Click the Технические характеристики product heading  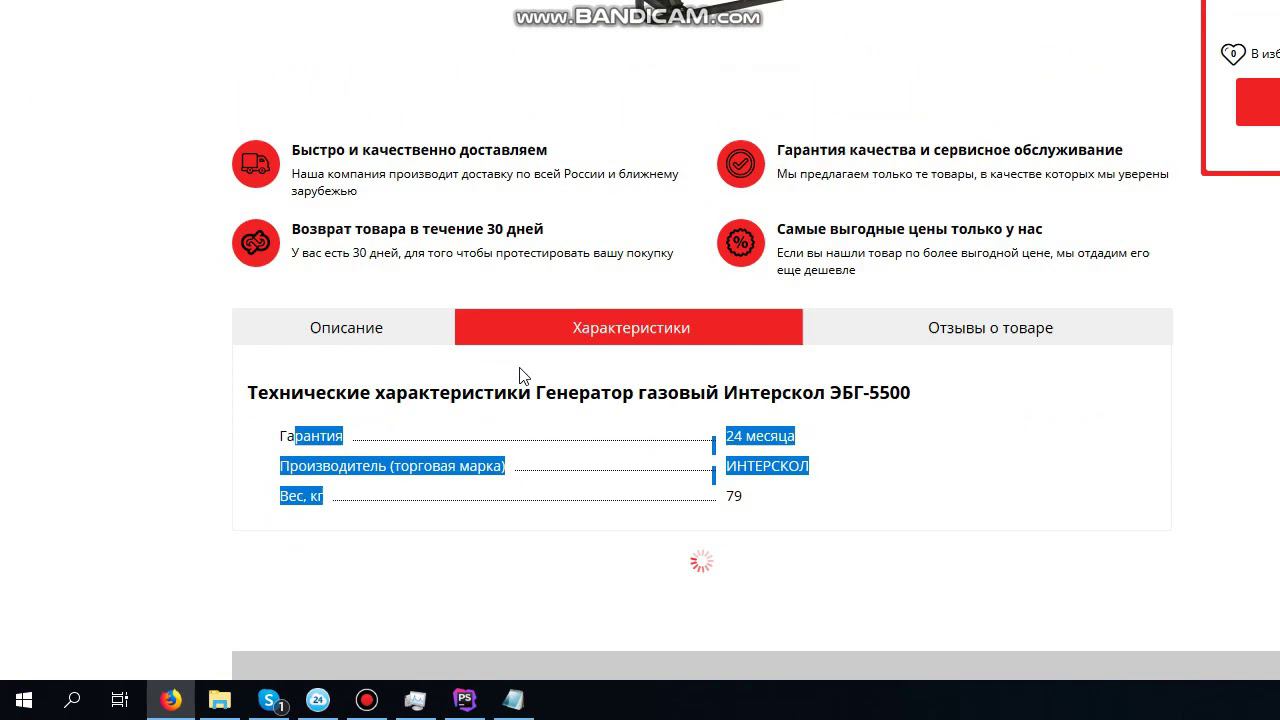pyautogui.click(x=579, y=392)
